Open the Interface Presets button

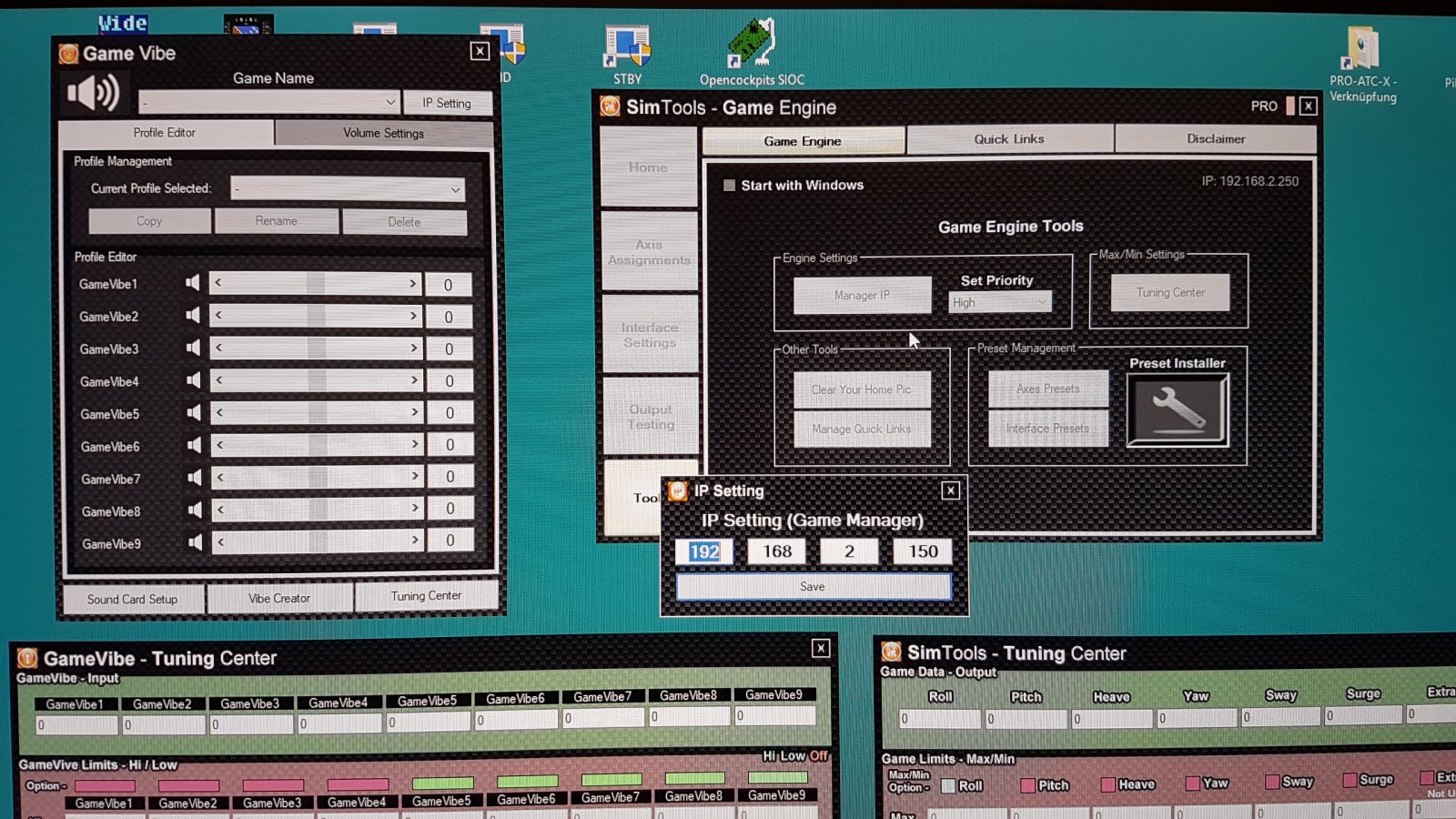1047,428
